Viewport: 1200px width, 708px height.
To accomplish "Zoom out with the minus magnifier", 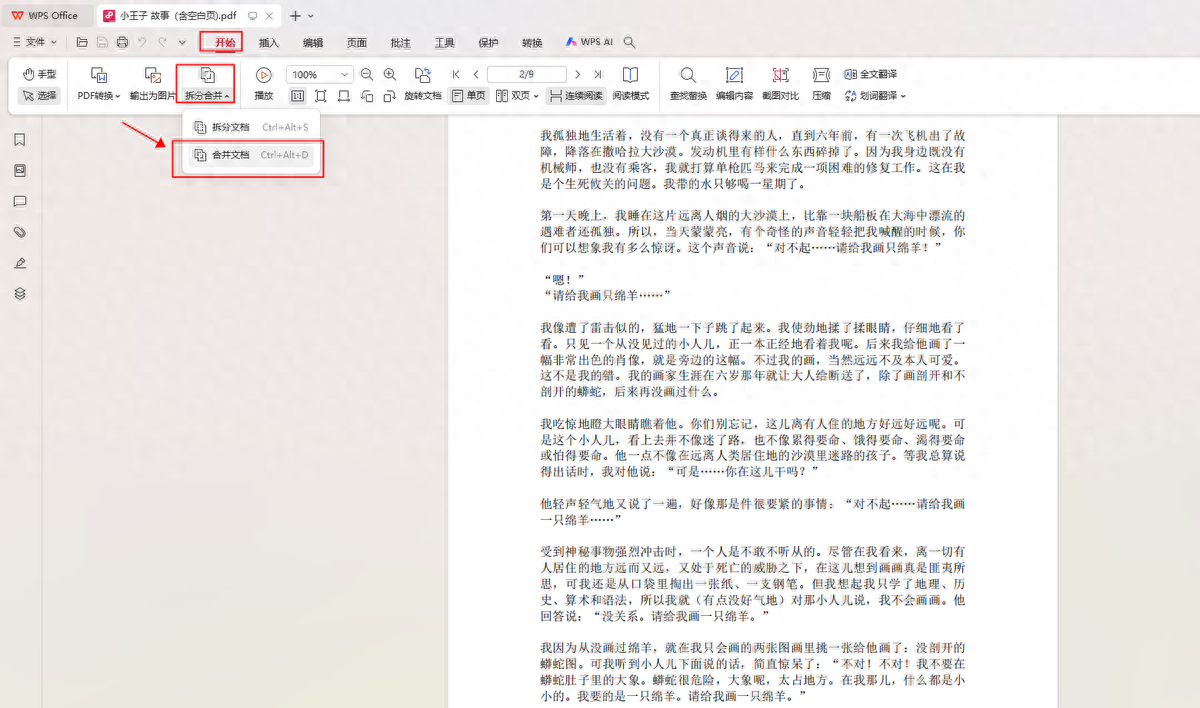I will pyautogui.click(x=367, y=75).
